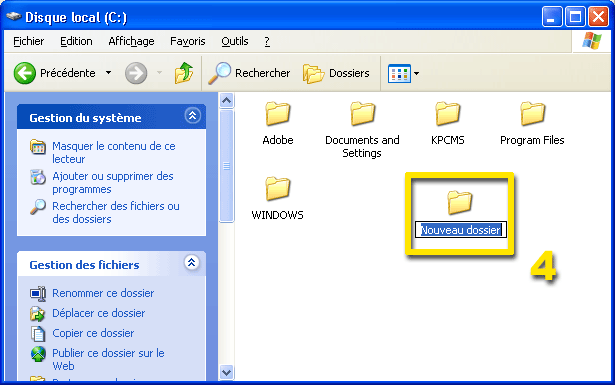Click the Dossiers toolbar label
The height and width of the screenshot is (385, 615).
[349, 73]
